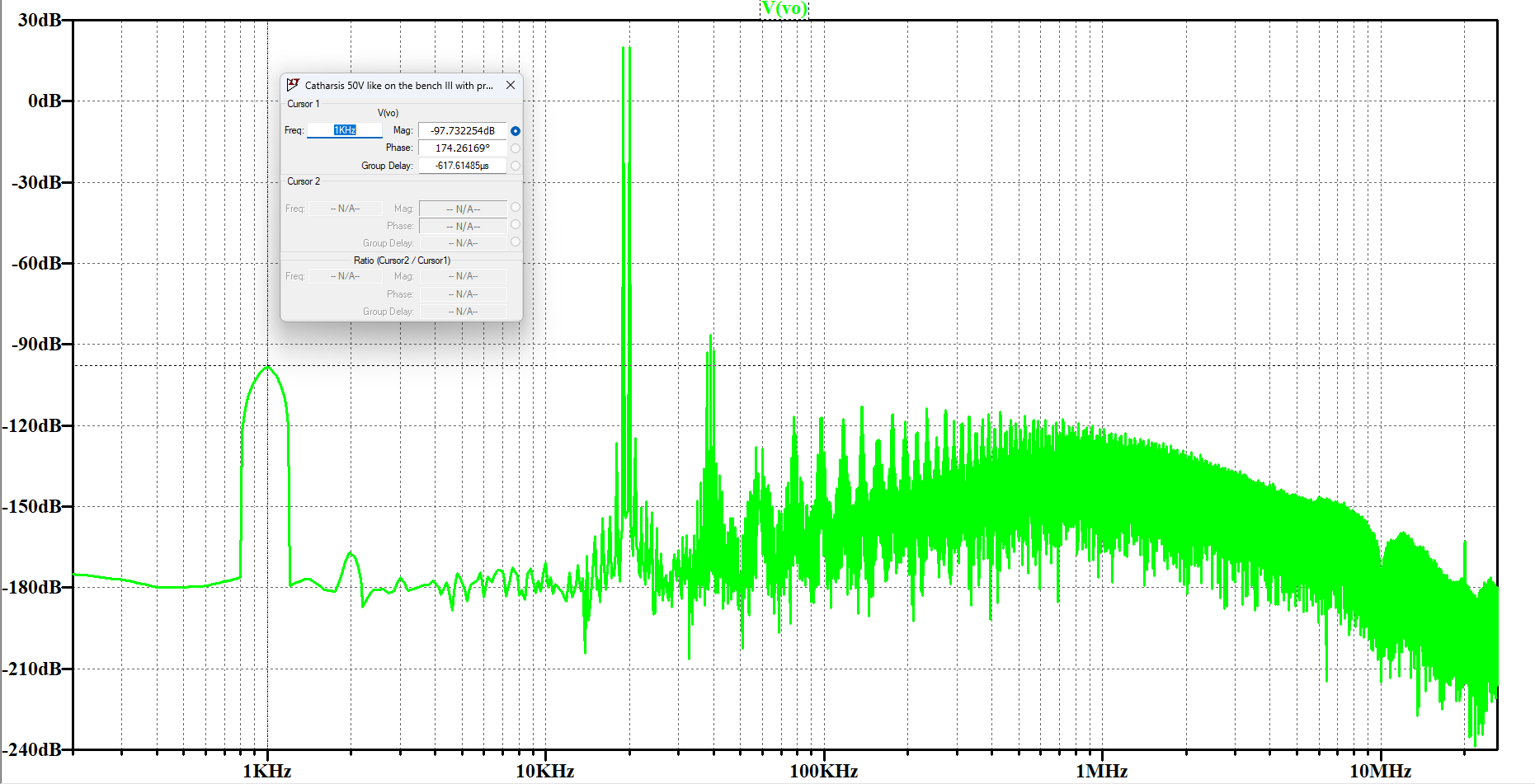Select the Cursor 1 Group Delay radio button
The image size is (1535, 784).
(516, 166)
